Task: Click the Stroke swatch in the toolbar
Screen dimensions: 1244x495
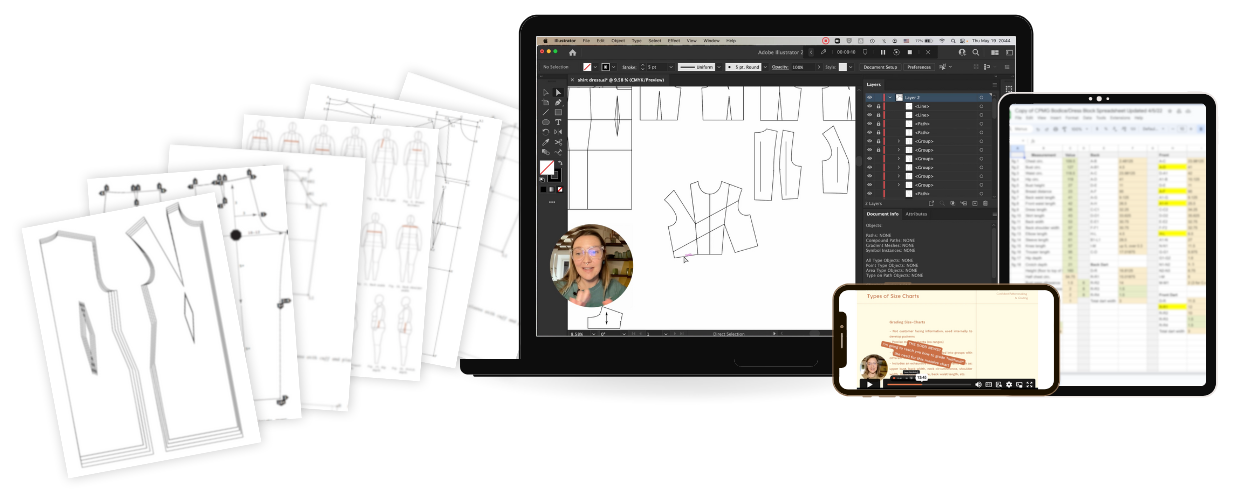Action: pos(554,174)
